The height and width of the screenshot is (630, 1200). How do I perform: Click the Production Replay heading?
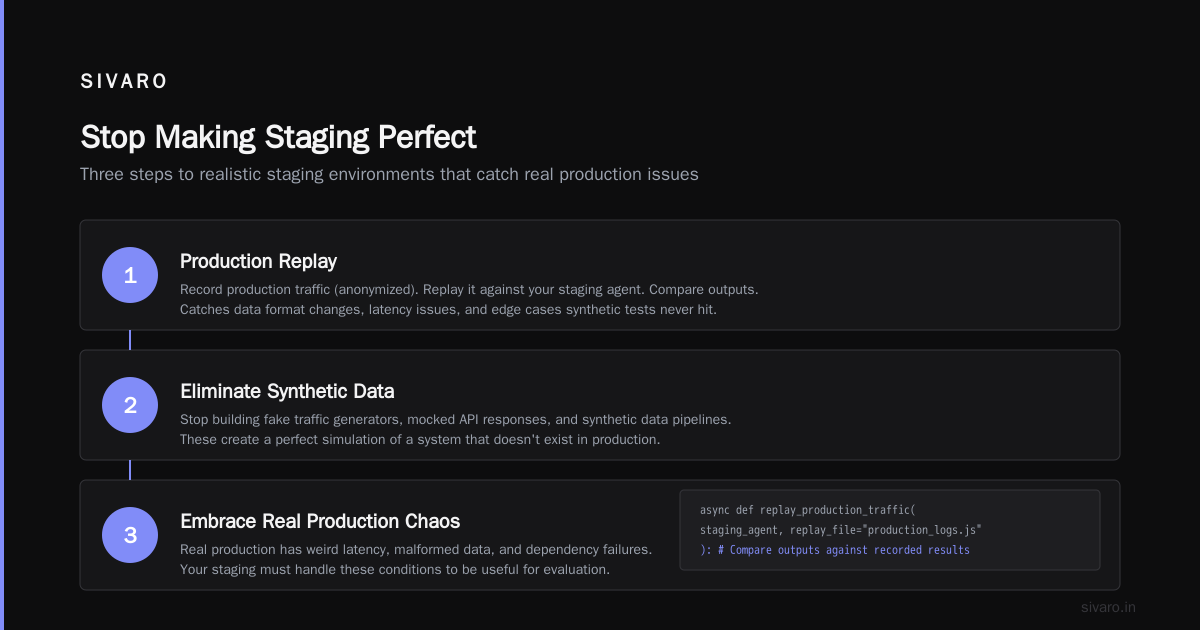tap(258, 261)
